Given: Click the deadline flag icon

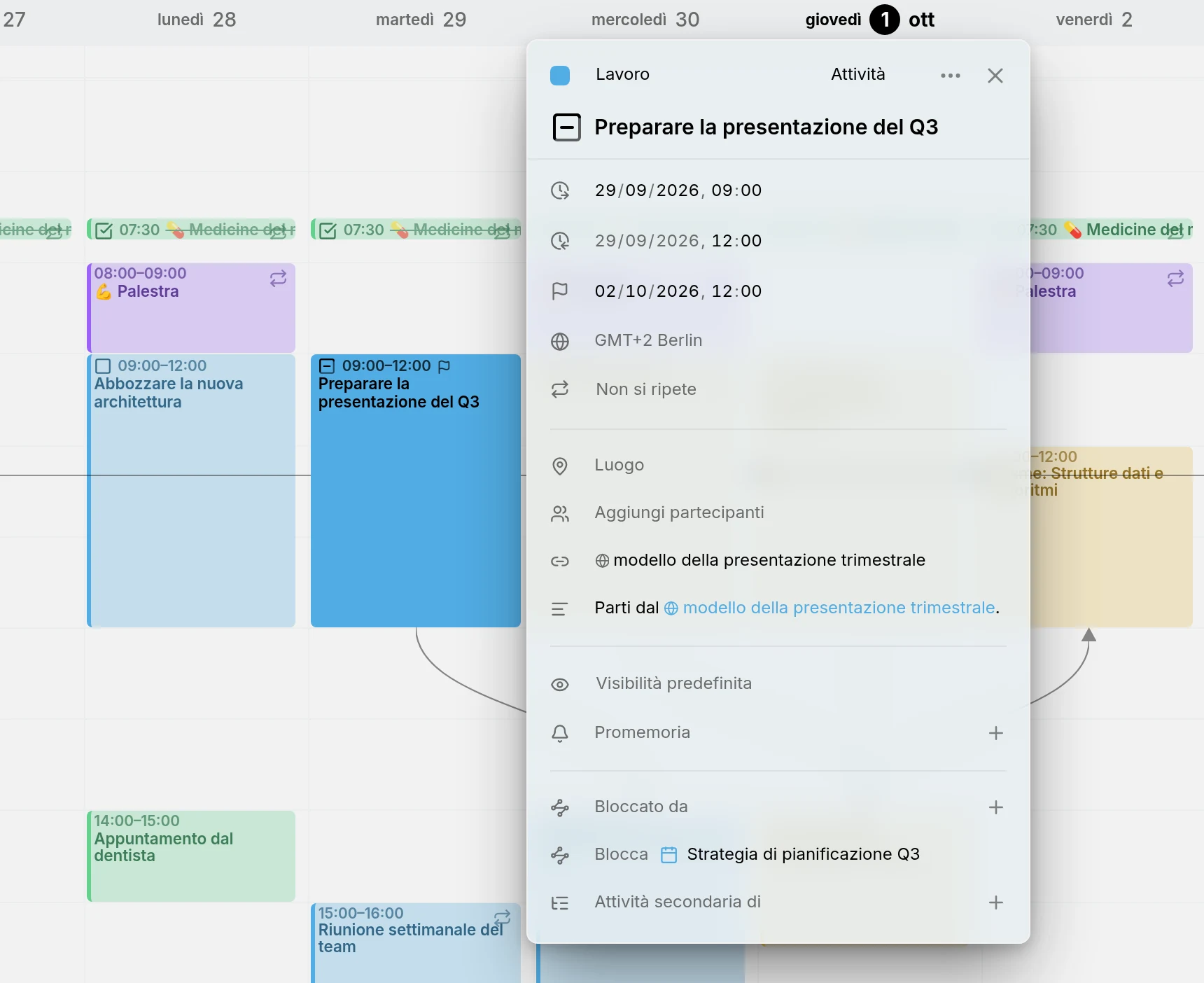Looking at the screenshot, I should click(560, 291).
